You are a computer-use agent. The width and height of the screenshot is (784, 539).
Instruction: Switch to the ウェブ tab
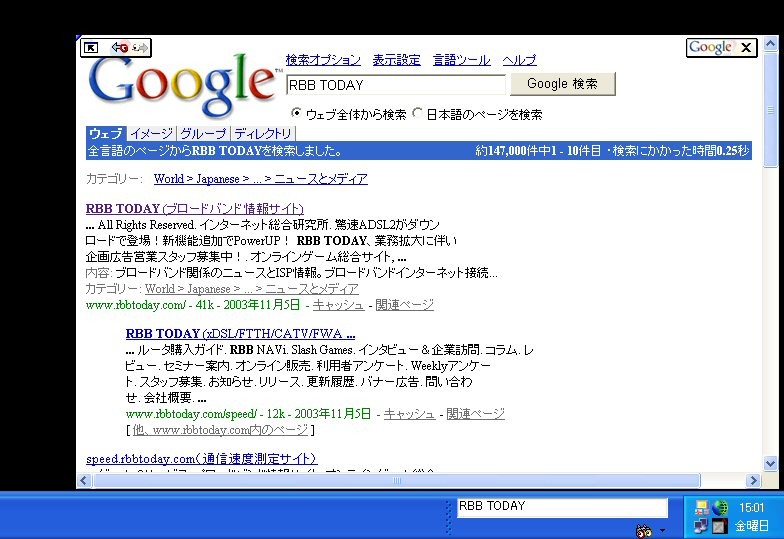click(106, 134)
